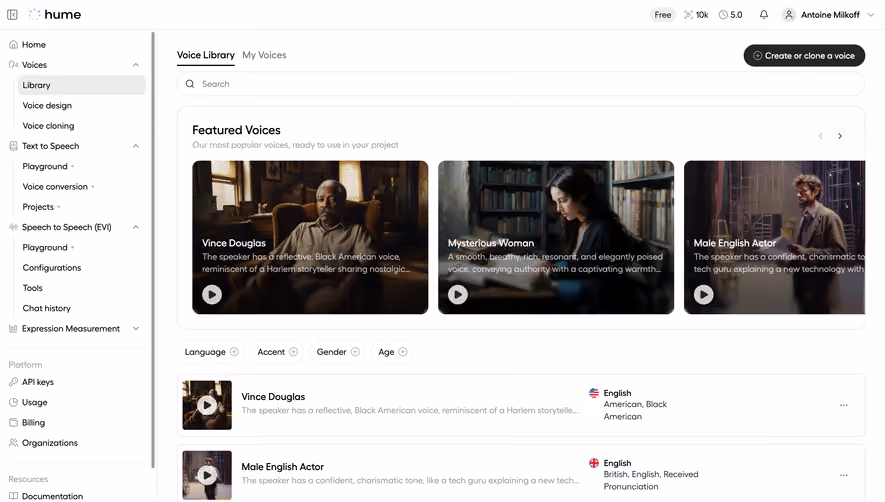The image size is (885, 502).
Task: Click the Documentation book icon
Action: tap(13, 496)
